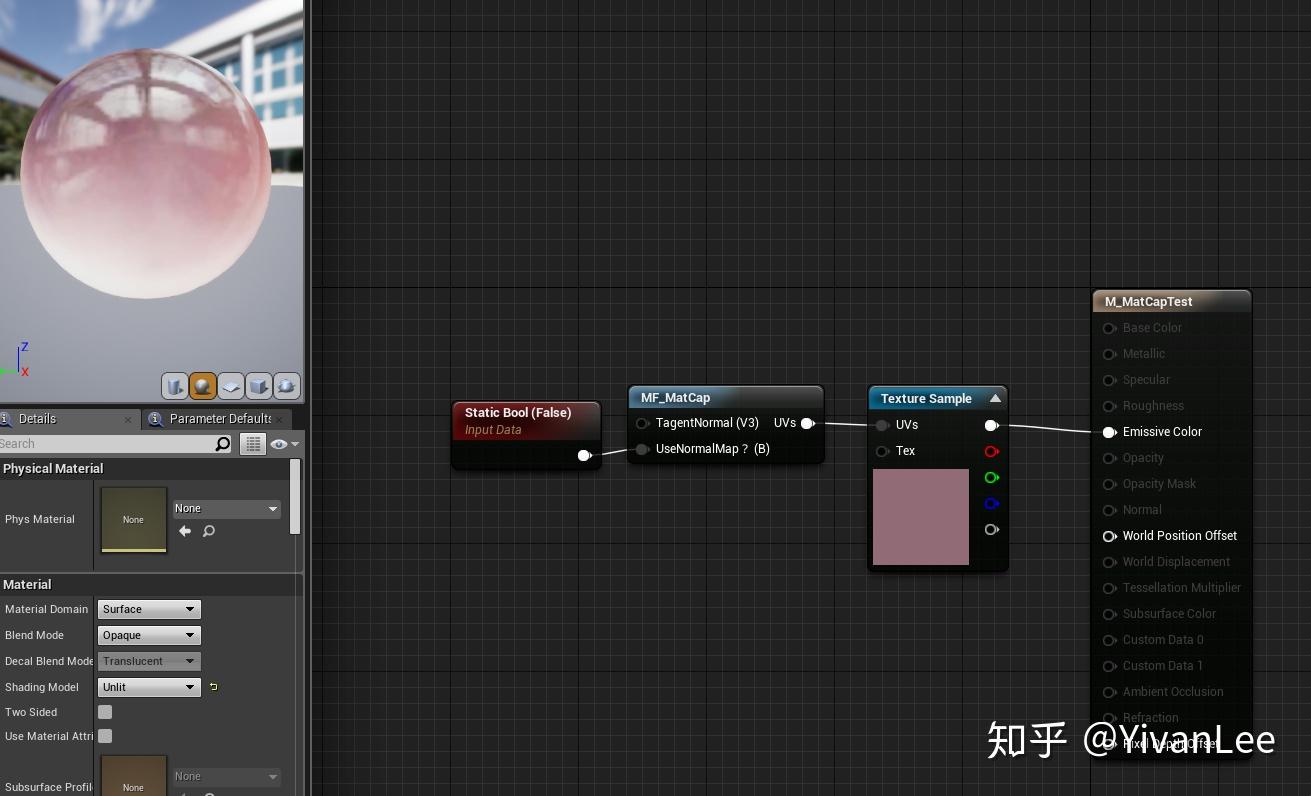This screenshot has height=796, width=1311.
Task: Collapse the Texture Sample node header
Action: tap(995, 398)
